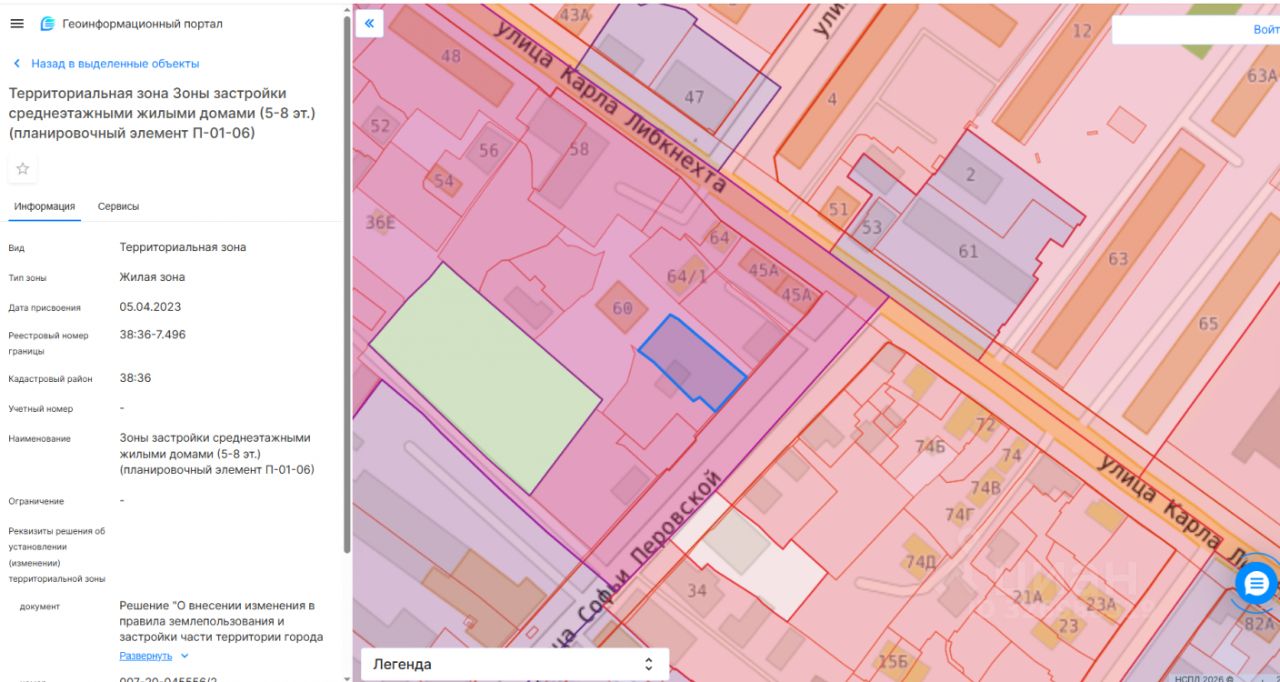Screen dimensions: 1280x682
Task: Collapse the side panel with double-chevron button
Action: tap(370, 23)
